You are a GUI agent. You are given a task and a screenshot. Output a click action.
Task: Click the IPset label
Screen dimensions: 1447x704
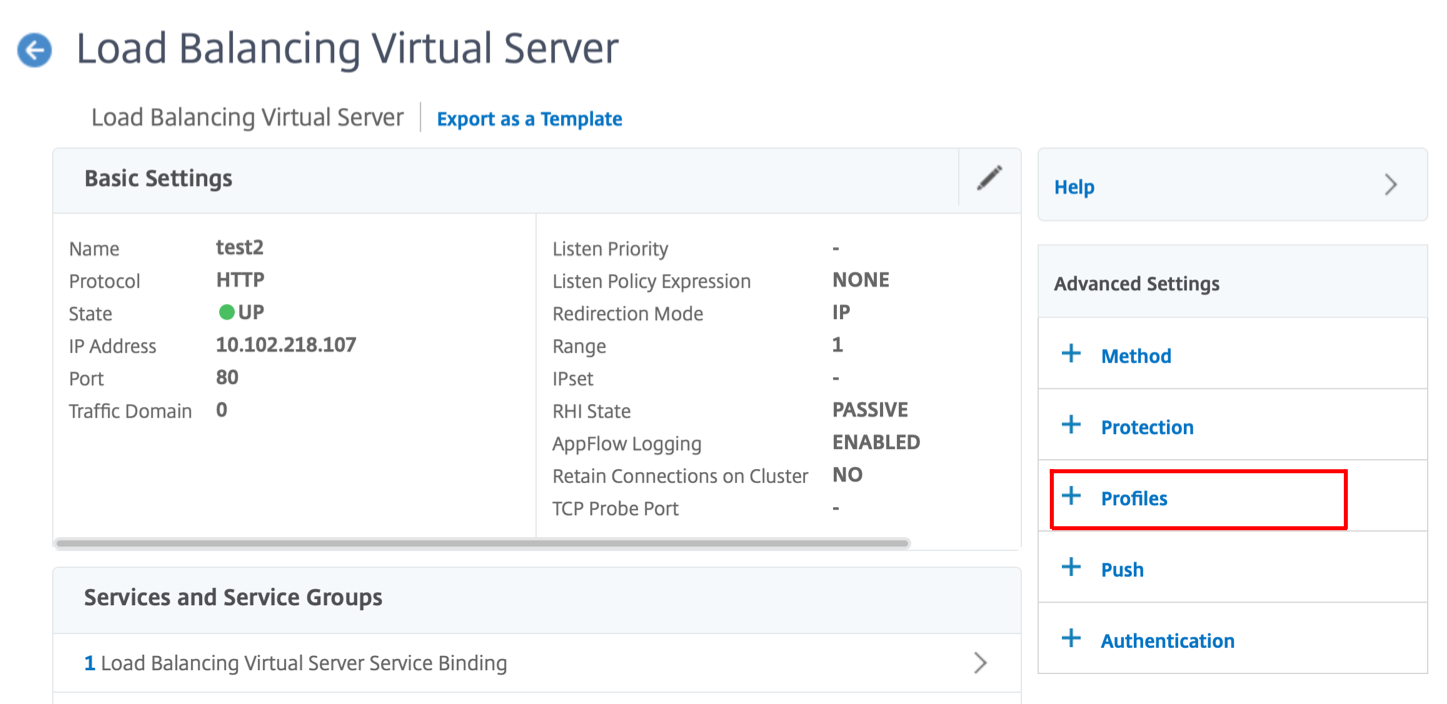click(573, 379)
